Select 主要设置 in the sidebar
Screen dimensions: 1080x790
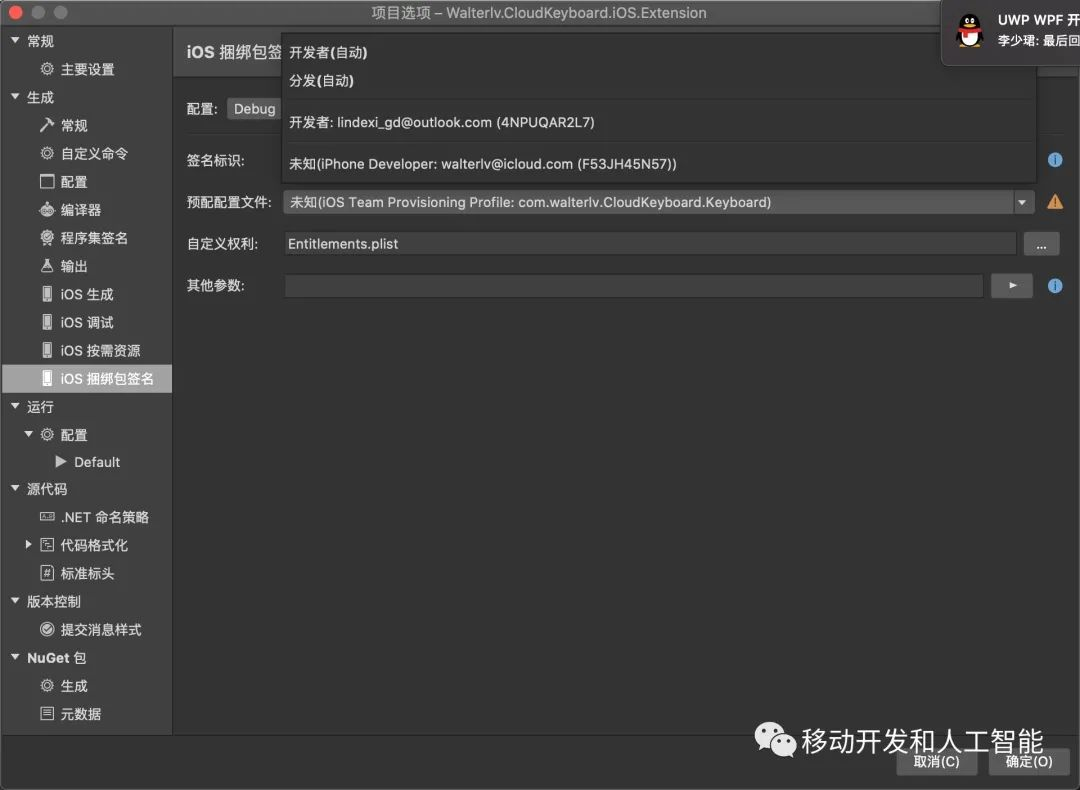(87, 69)
